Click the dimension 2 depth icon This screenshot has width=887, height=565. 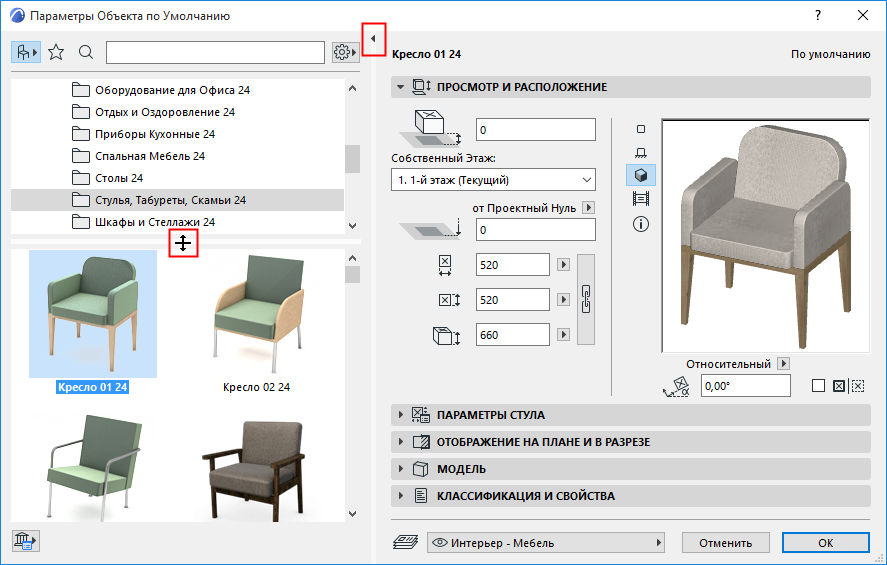(450, 300)
